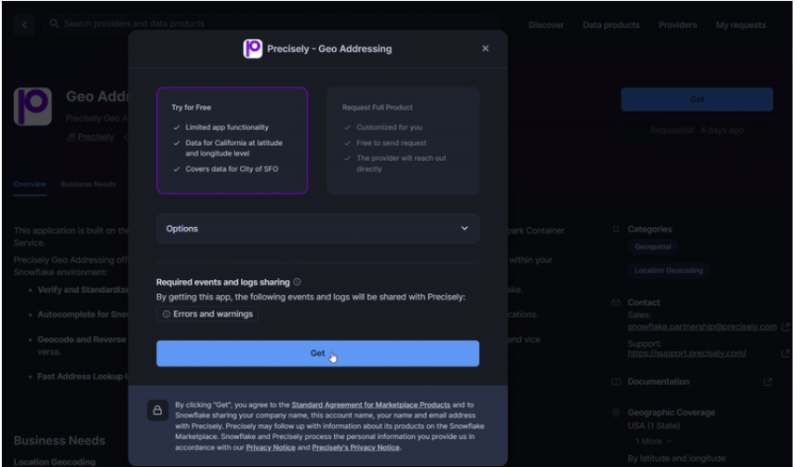Click the Requested: 4 days ago status
Viewport: 800px width, 467px height.
click(x=697, y=131)
